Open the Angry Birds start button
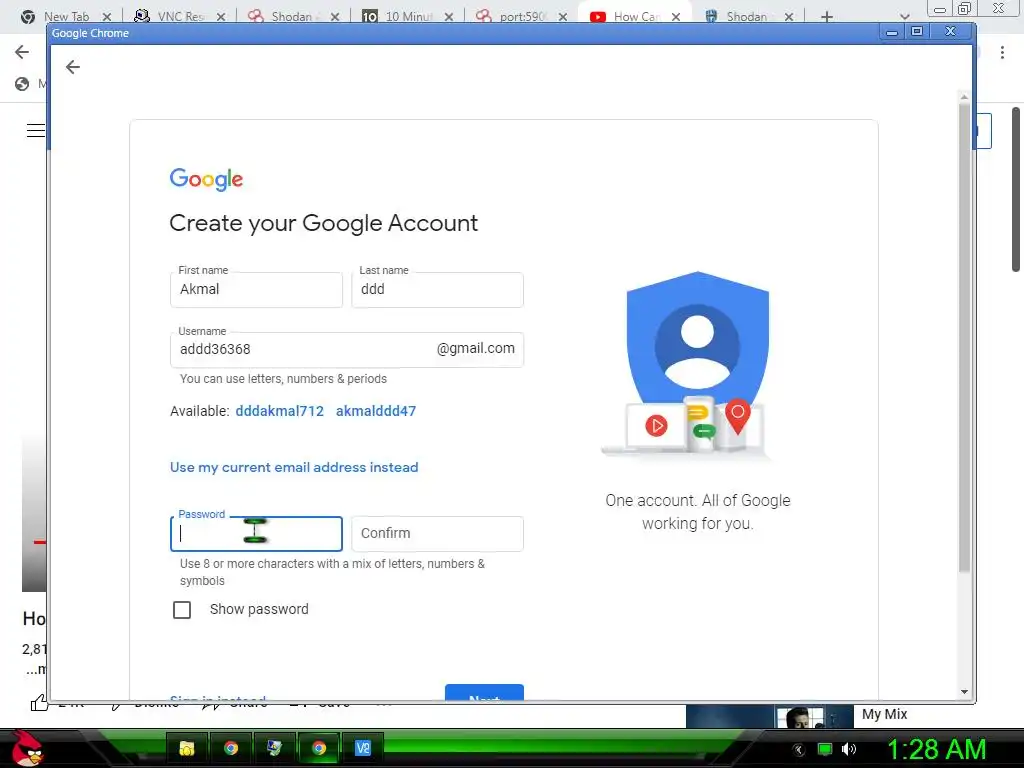 (x=27, y=748)
